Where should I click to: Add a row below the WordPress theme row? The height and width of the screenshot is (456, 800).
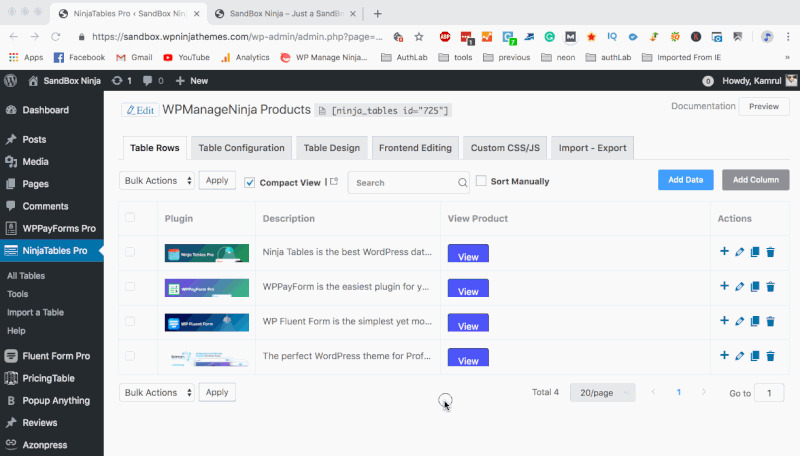click(x=724, y=355)
